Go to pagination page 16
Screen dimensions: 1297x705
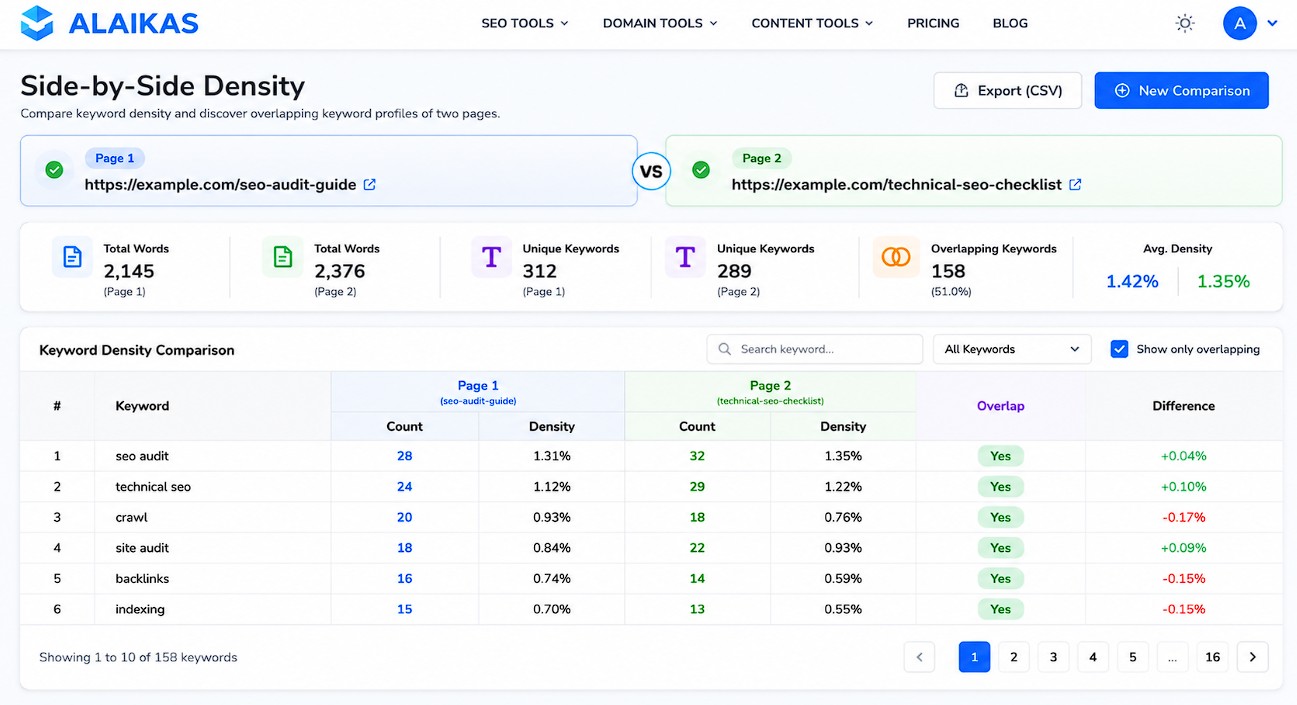[x=1212, y=657]
